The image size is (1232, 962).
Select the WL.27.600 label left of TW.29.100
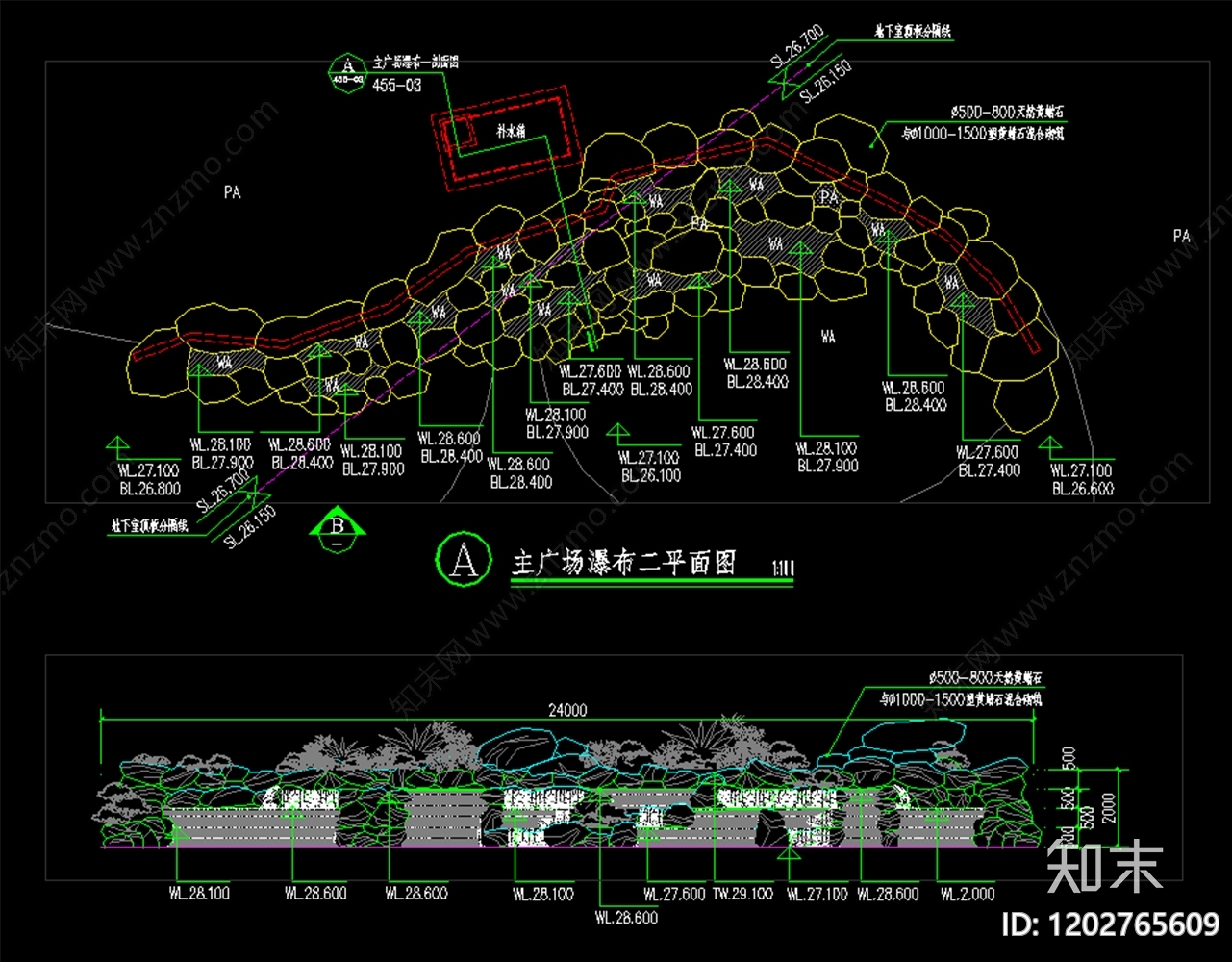coord(674,894)
